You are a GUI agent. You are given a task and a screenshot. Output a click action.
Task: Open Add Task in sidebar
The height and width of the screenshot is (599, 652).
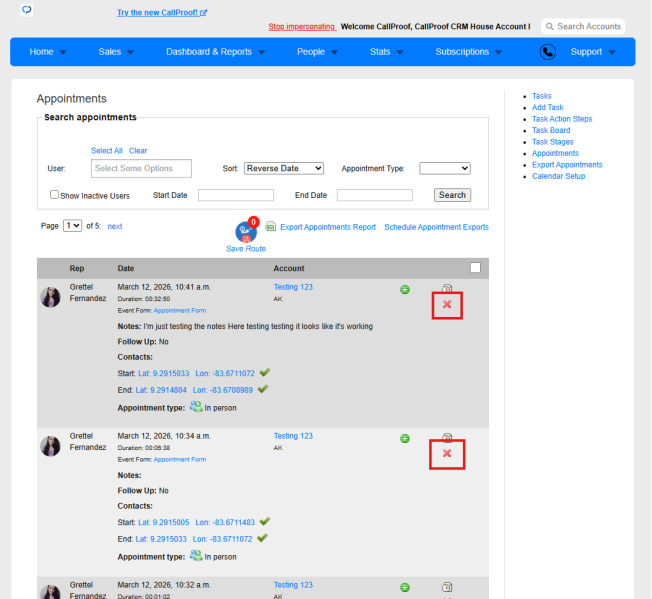[548, 107]
